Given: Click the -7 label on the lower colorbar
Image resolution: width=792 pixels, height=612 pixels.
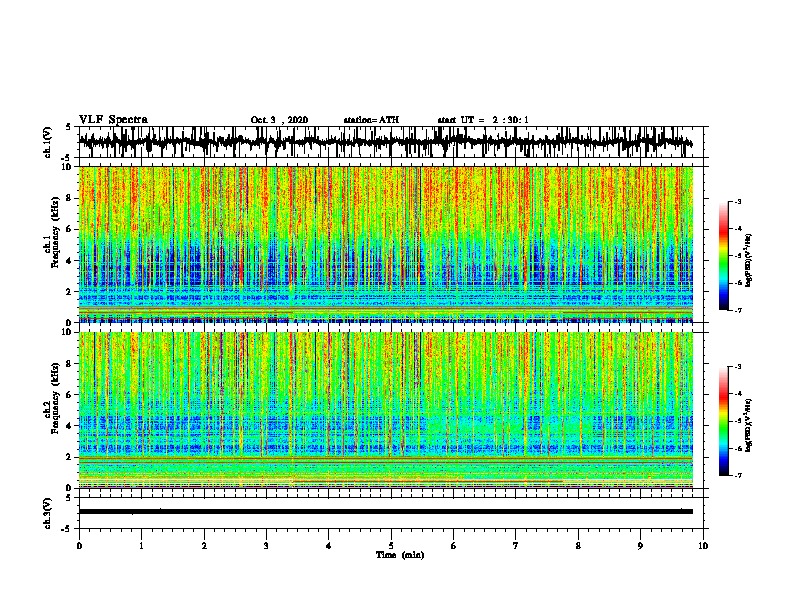Looking at the screenshot, I should 738,476.
